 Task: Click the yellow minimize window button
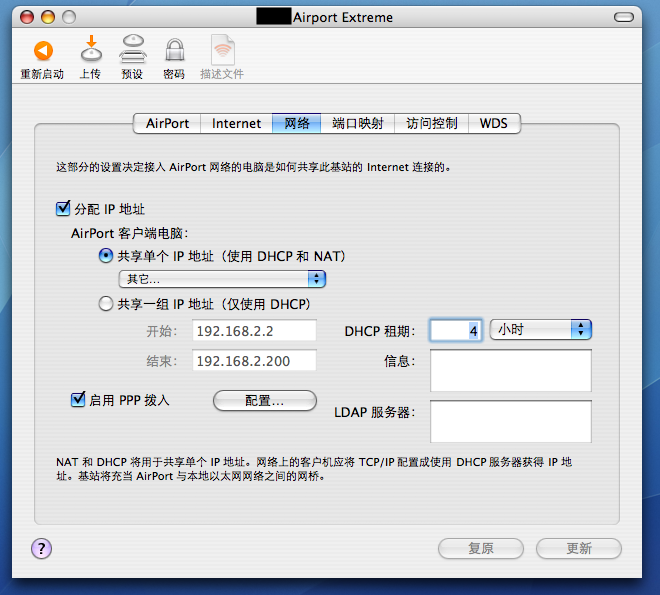[48, 17]
